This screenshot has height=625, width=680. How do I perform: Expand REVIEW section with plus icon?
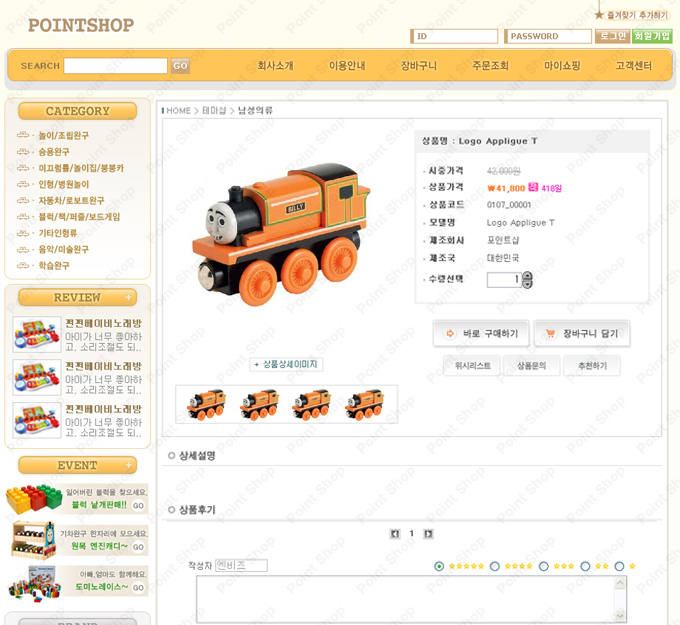tap(128, 298)
